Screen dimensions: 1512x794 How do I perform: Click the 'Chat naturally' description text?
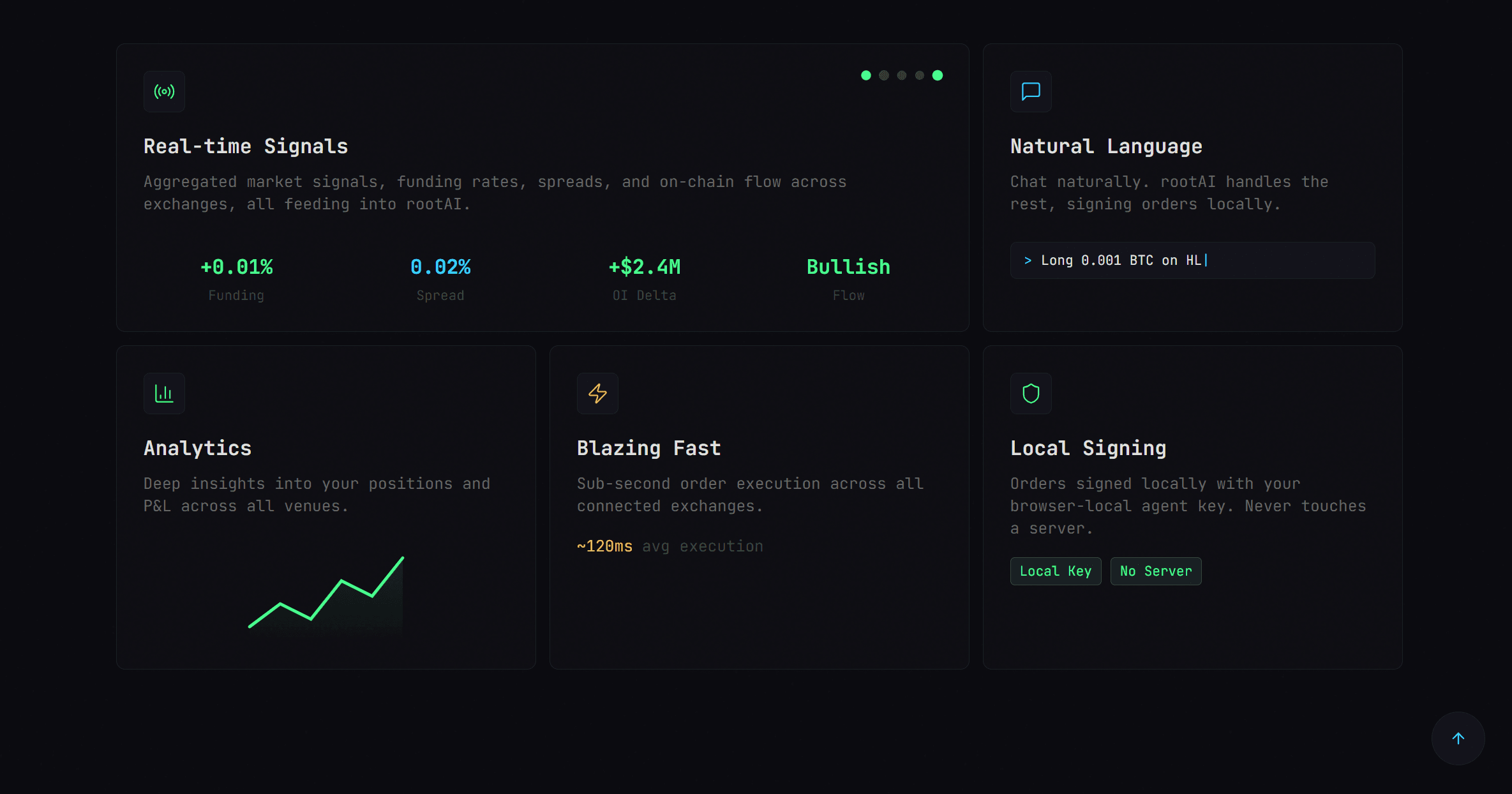[1169, 193]
